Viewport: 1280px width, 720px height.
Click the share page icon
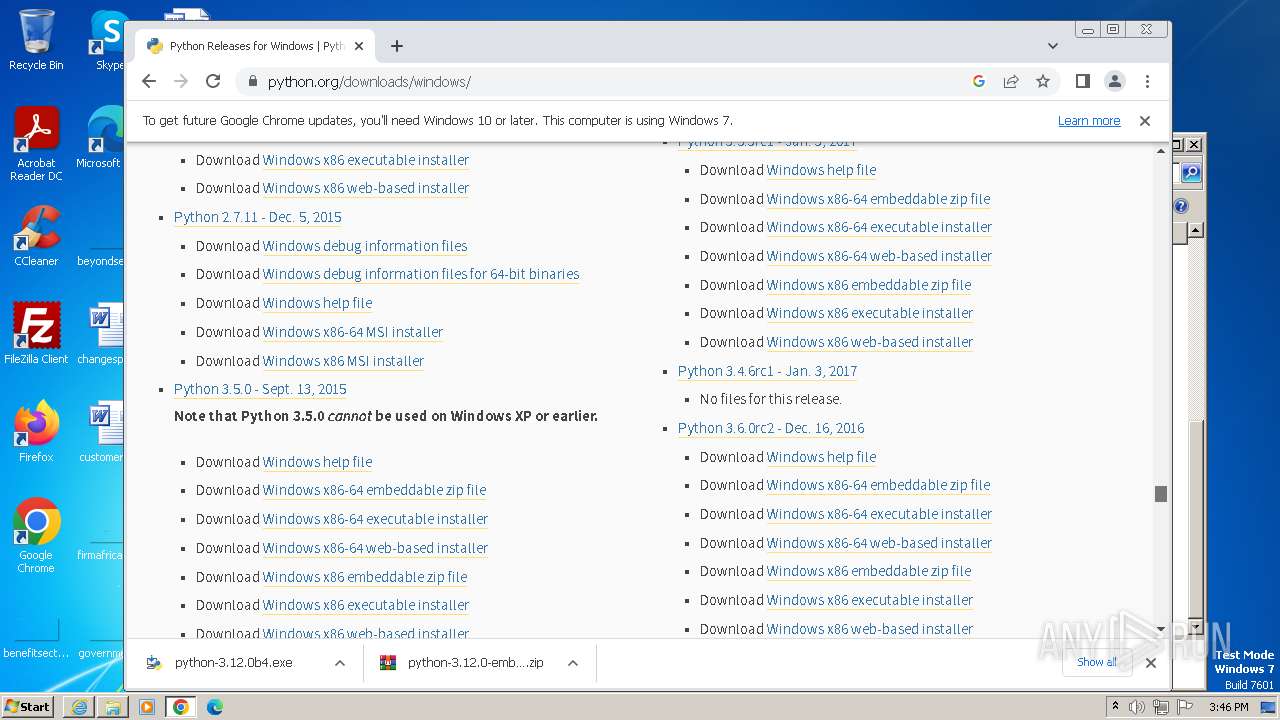point(1011,81)
